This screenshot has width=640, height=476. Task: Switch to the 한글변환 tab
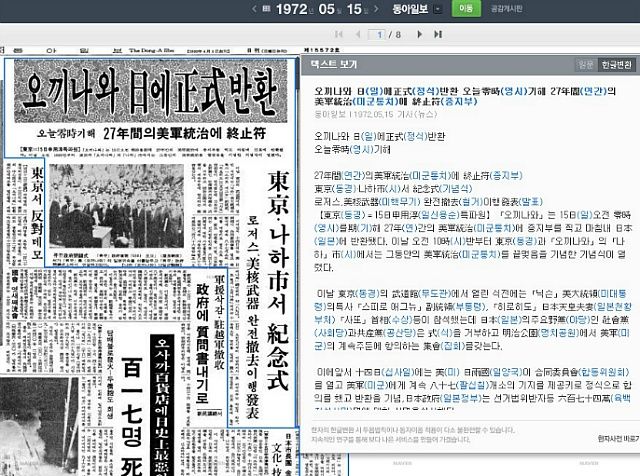click(x=616, y=65)
